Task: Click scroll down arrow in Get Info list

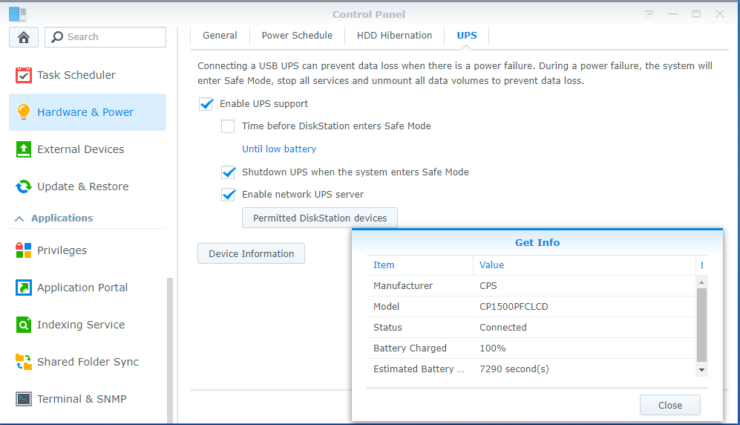Action: [x=702, y=369]
